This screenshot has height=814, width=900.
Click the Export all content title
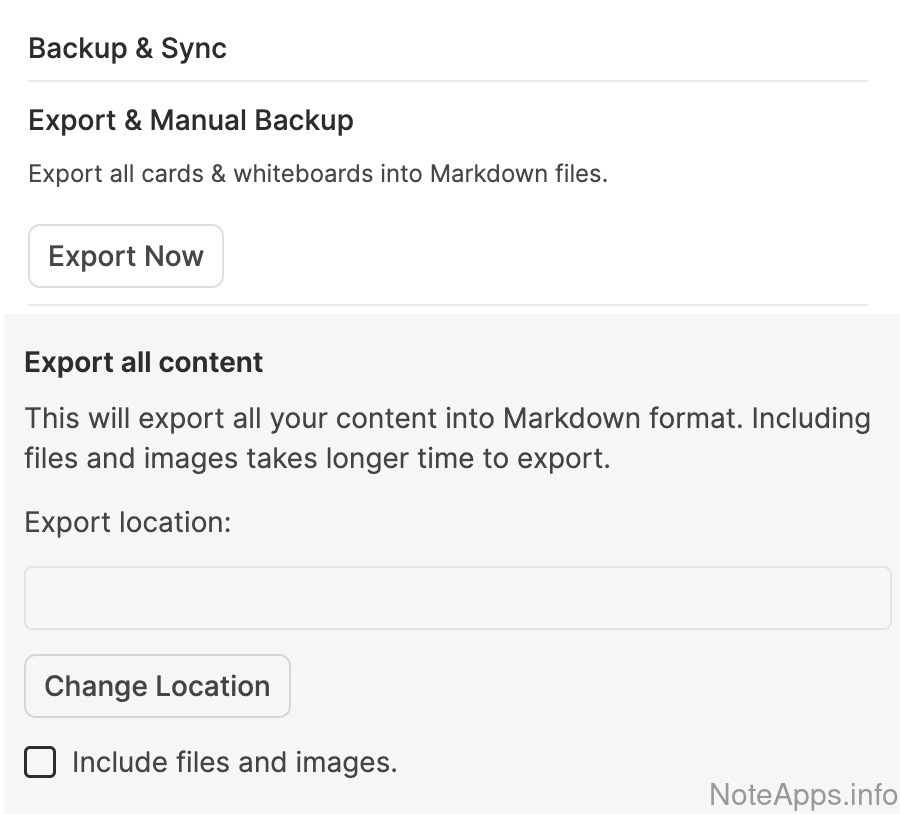(143, 362)
